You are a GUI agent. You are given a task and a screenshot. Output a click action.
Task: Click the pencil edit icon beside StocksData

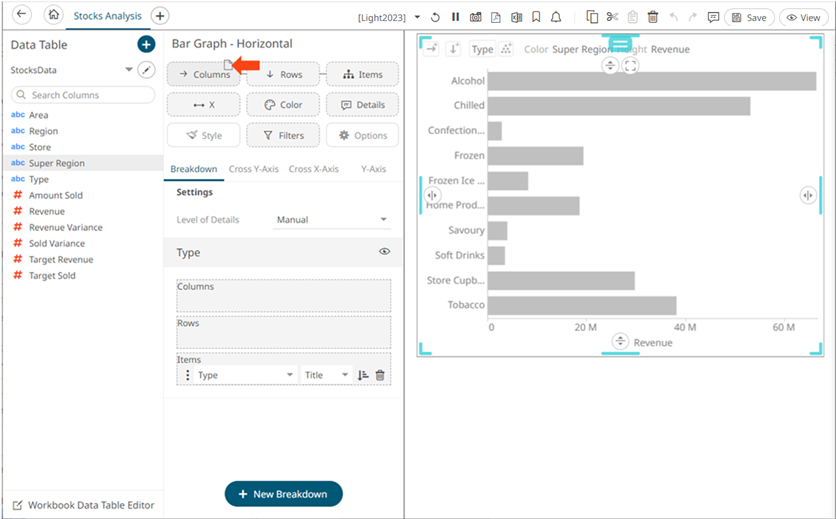[147, 70]
